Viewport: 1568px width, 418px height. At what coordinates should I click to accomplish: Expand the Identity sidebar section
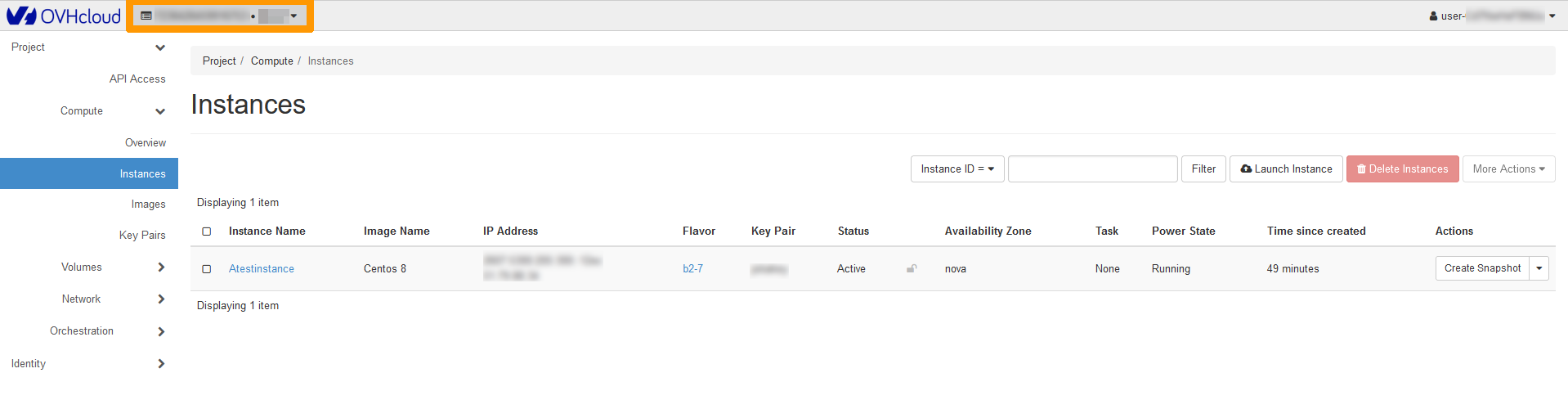point(88,364)
